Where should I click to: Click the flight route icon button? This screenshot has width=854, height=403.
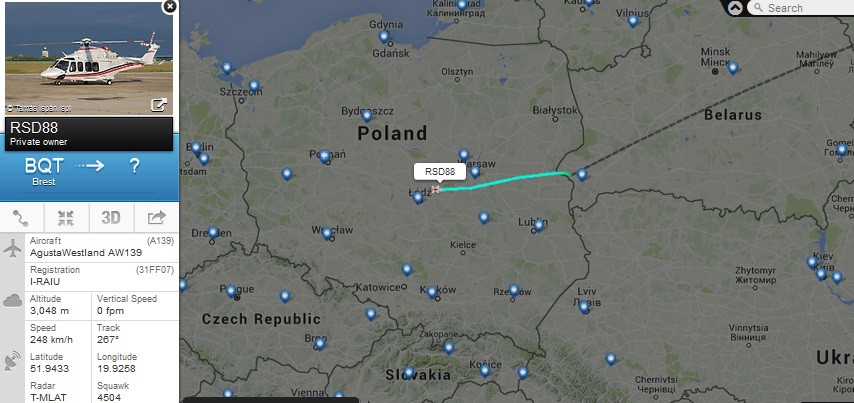21,218
